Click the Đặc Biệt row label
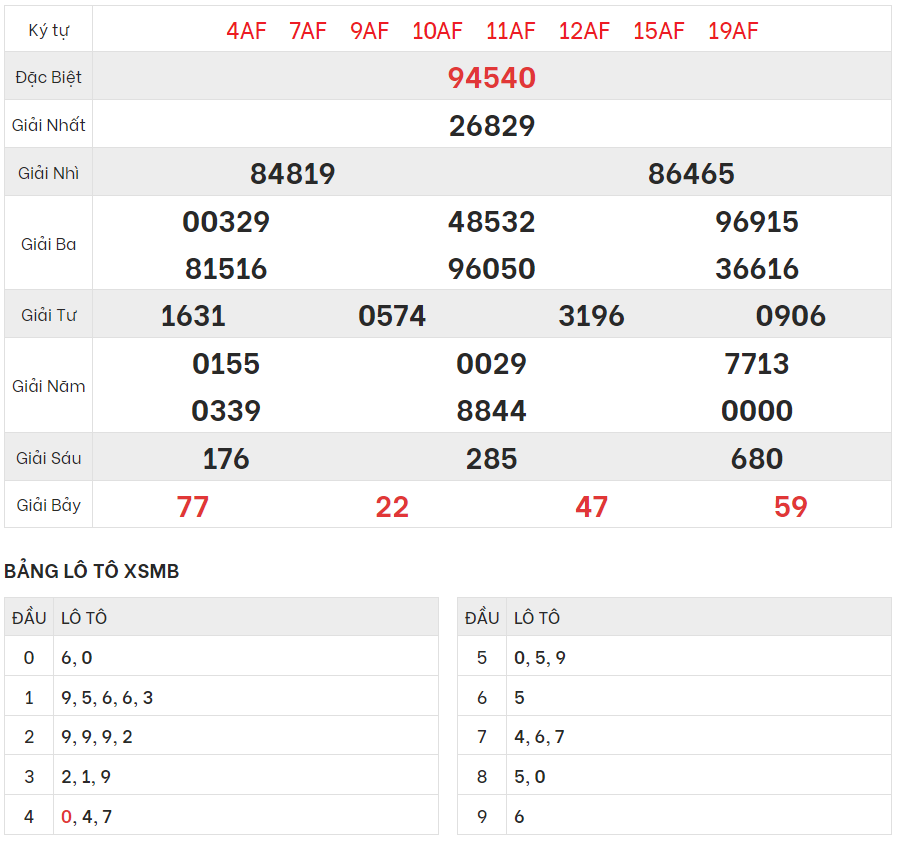898x841 pixels. tap(49, 78)
